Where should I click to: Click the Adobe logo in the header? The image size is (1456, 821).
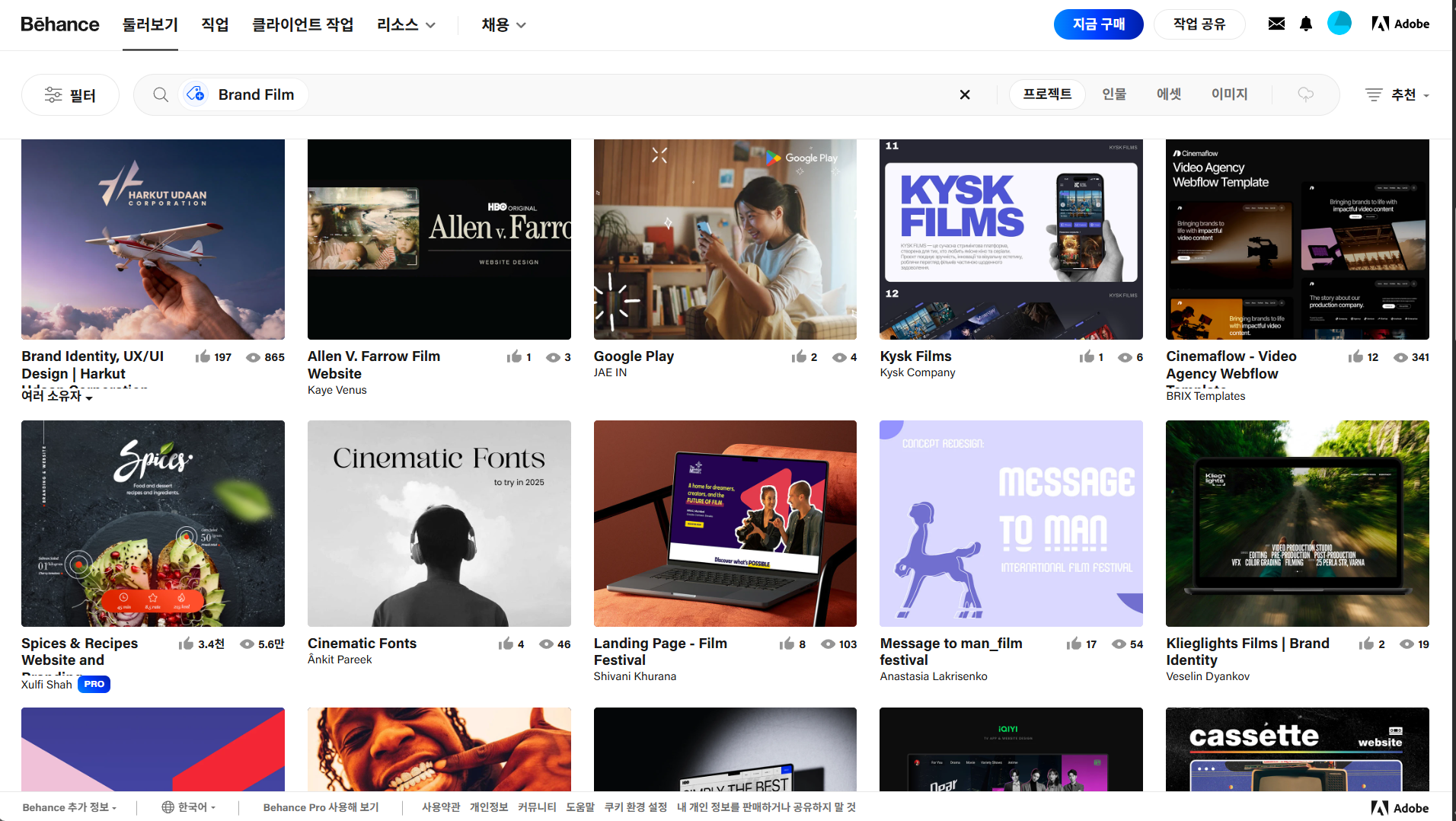(1400, 24)
